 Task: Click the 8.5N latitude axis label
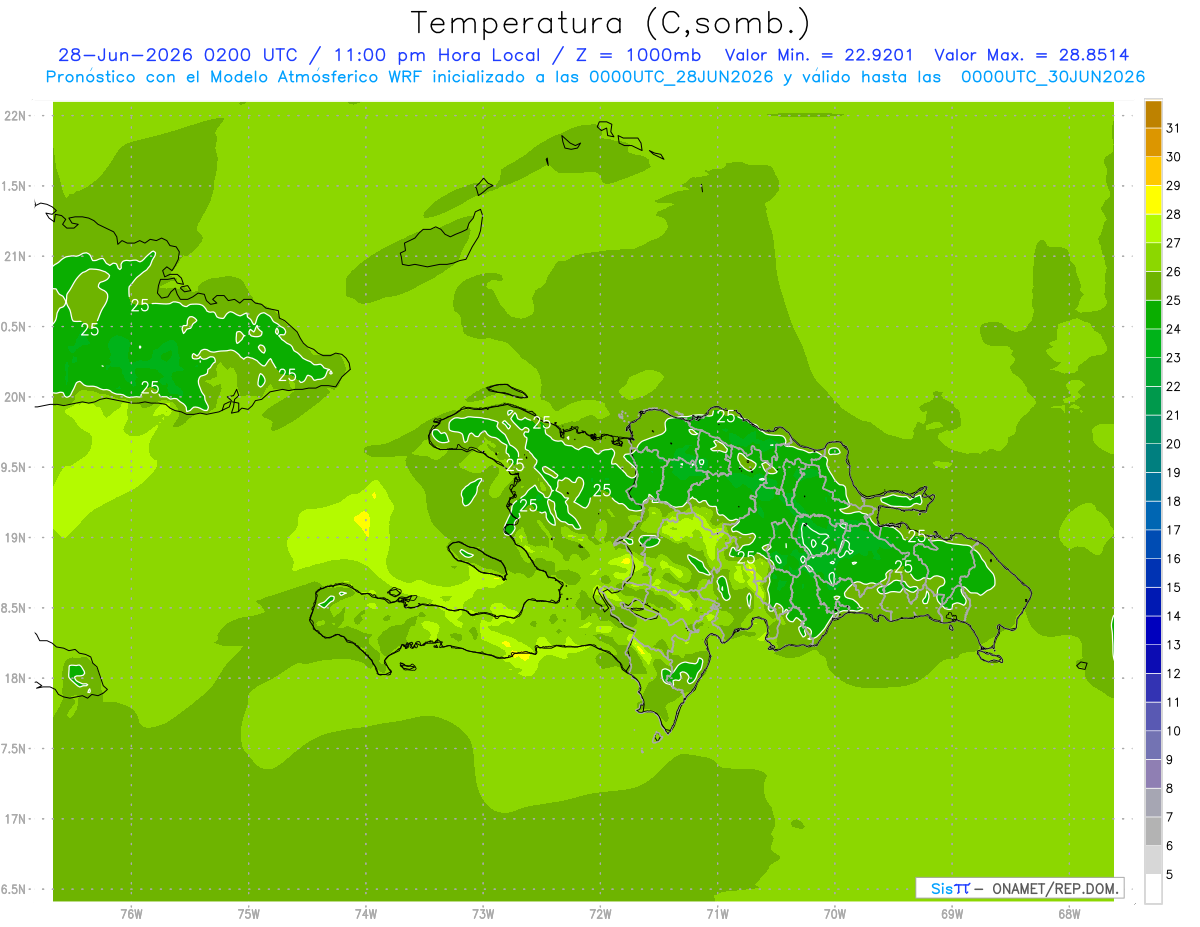click(15, 608)
